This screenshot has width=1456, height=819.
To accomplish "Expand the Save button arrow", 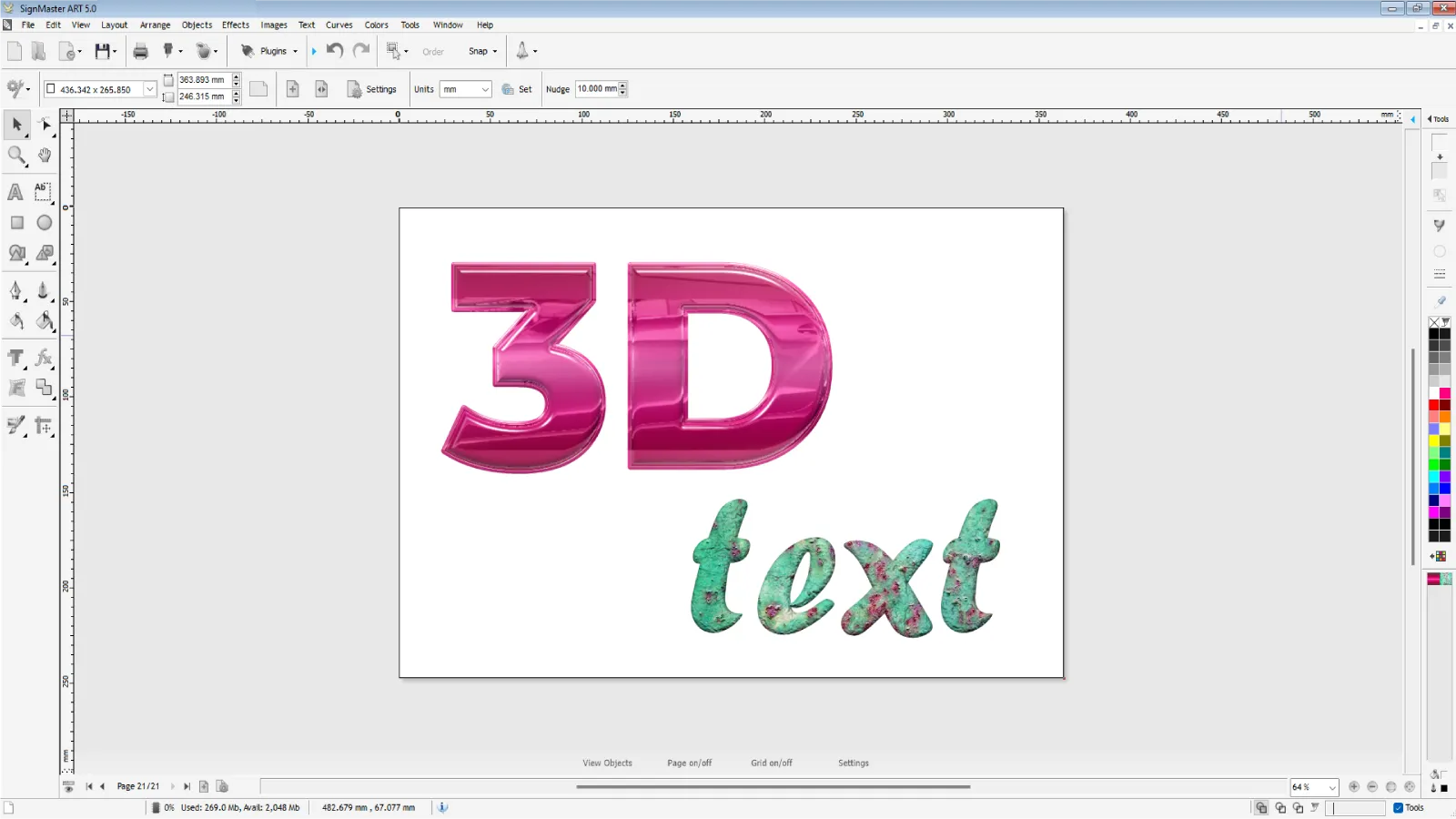I will pos(115,52).
